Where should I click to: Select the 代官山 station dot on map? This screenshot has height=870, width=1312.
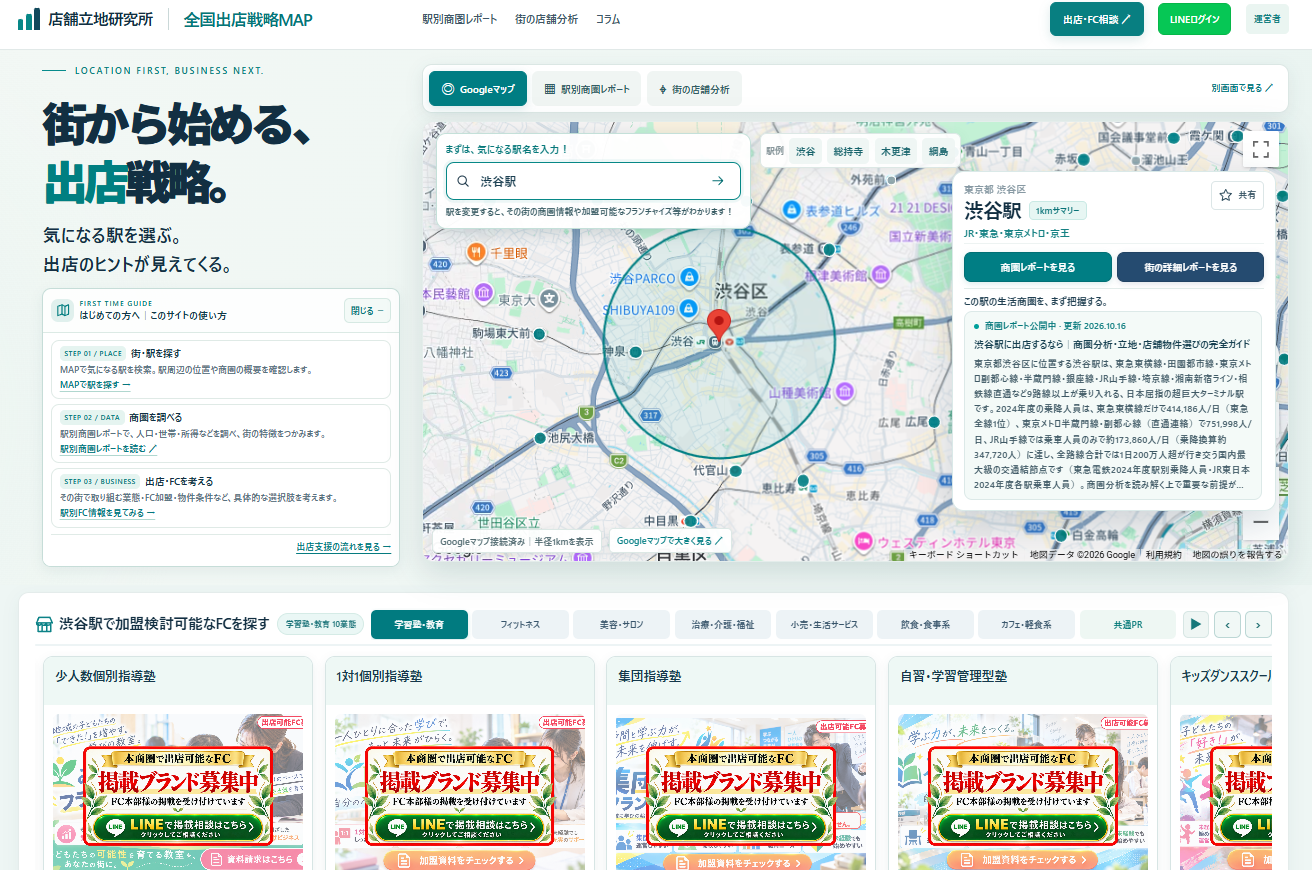pos(735,470)
